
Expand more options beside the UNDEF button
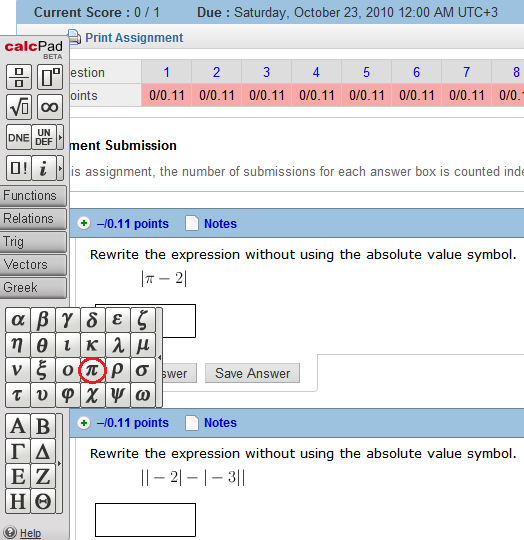point(60,137)
